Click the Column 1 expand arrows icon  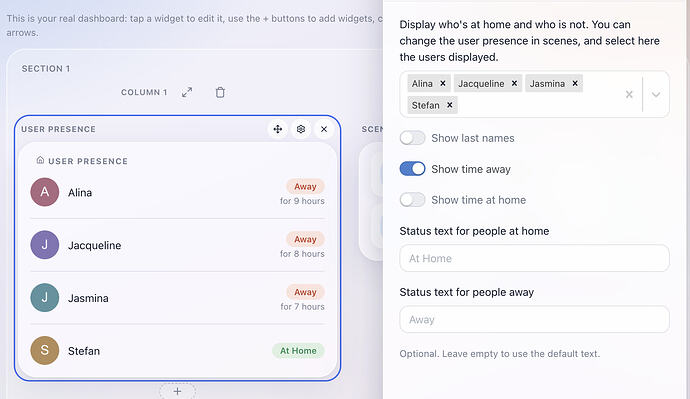pos(187,92)
